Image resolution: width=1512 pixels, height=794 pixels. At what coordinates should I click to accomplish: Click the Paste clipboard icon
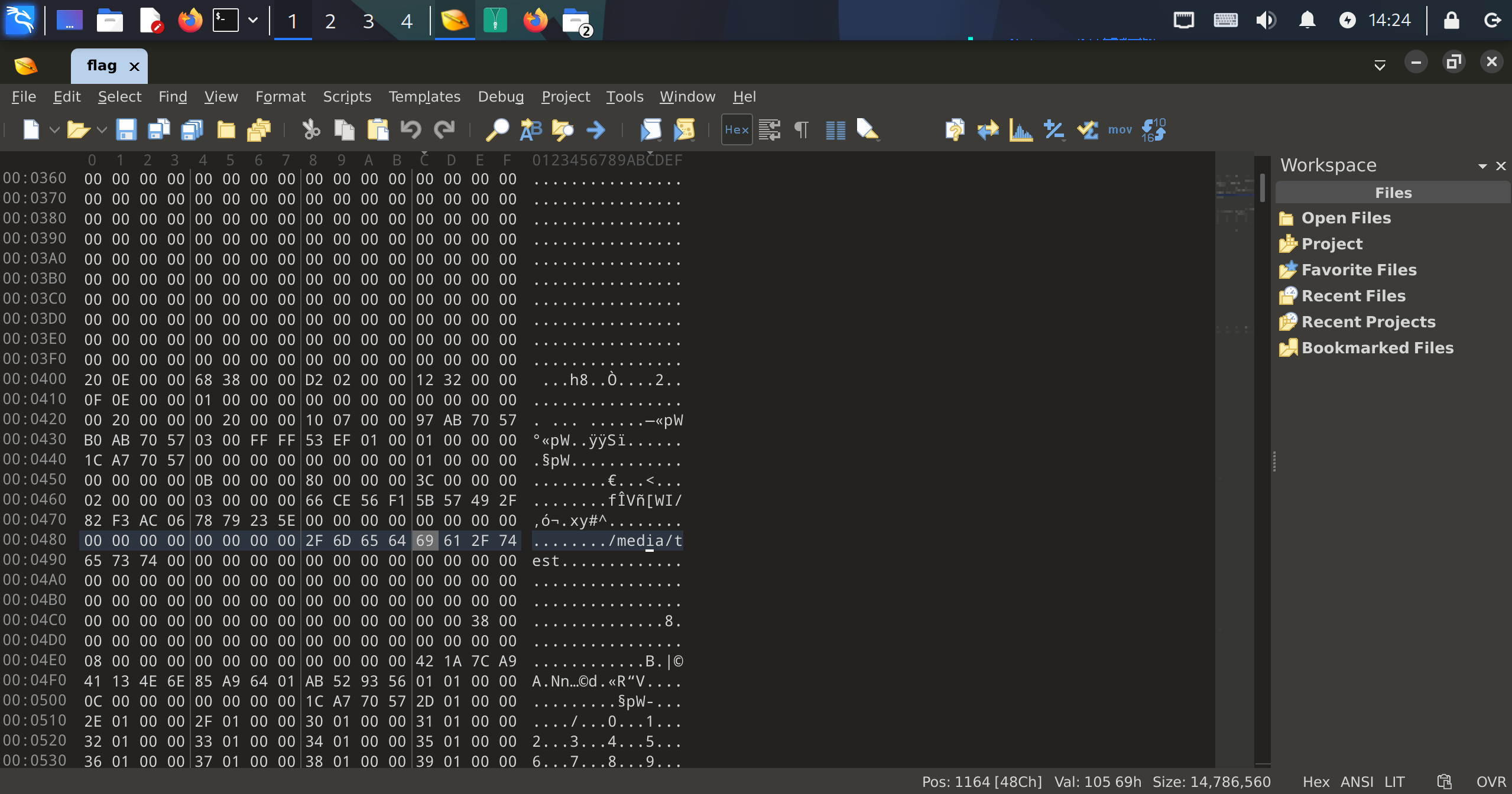[x=377, y=129]
